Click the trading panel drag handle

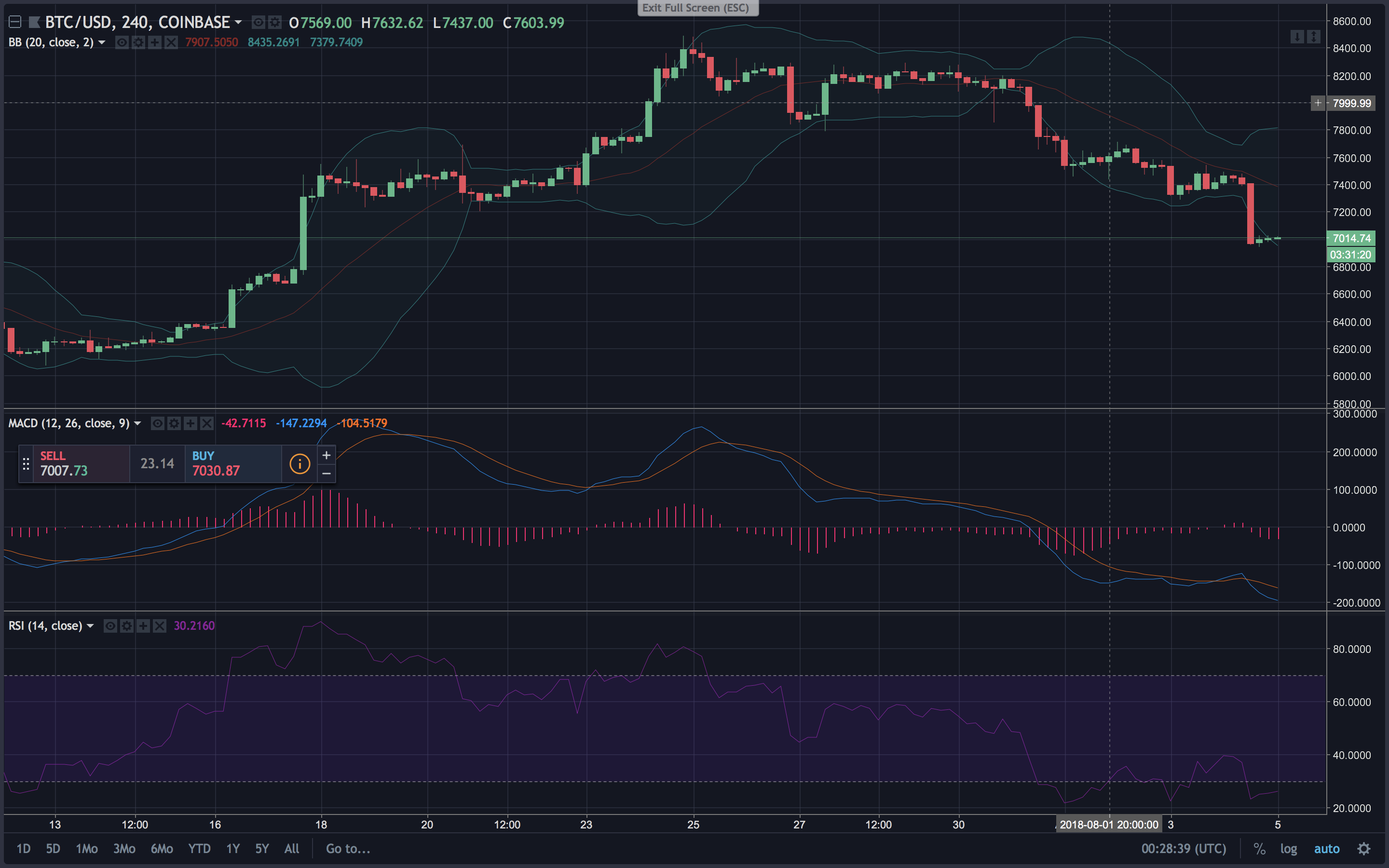click(26, 464)
